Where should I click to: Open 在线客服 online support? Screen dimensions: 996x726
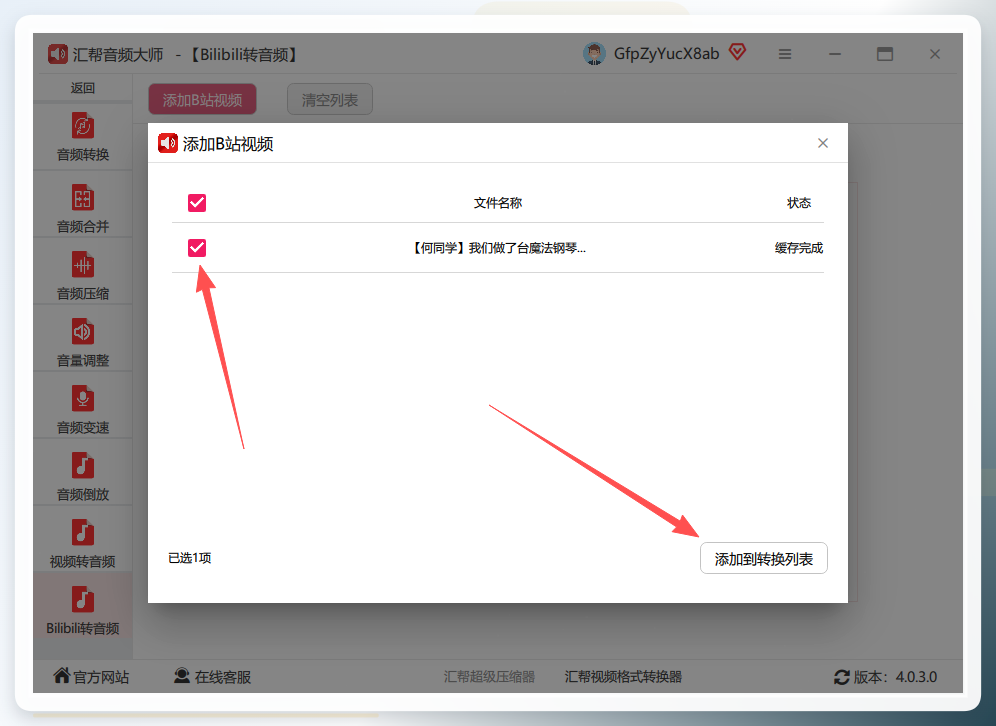click(213, 677)
